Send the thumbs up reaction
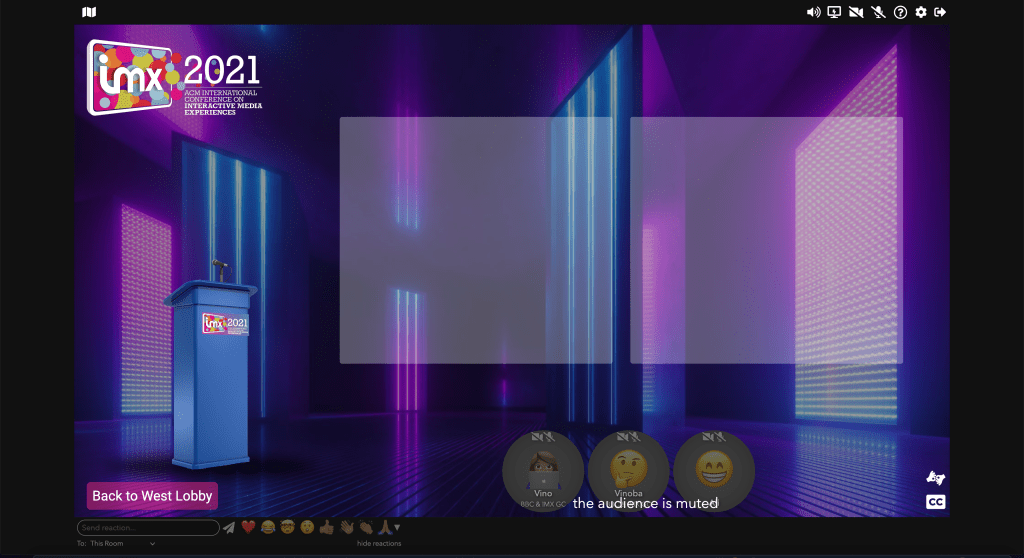 (x=326, y=527)
